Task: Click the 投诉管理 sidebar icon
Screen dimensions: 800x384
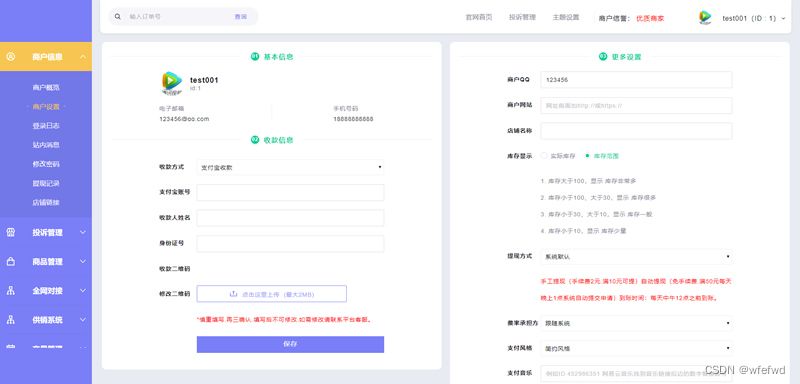Action: coord(11,232)
